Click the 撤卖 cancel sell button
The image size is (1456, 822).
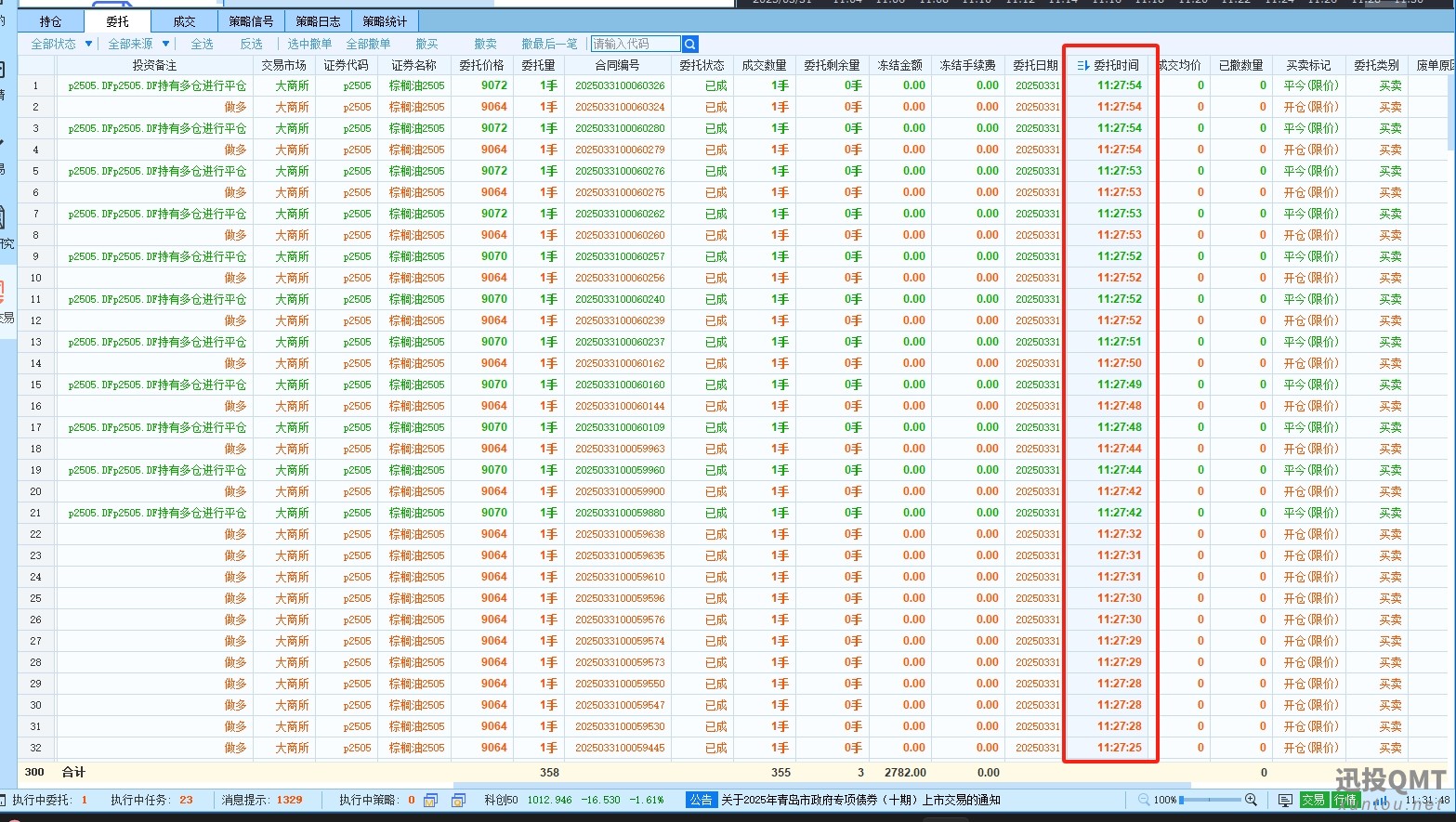point(485,44)
